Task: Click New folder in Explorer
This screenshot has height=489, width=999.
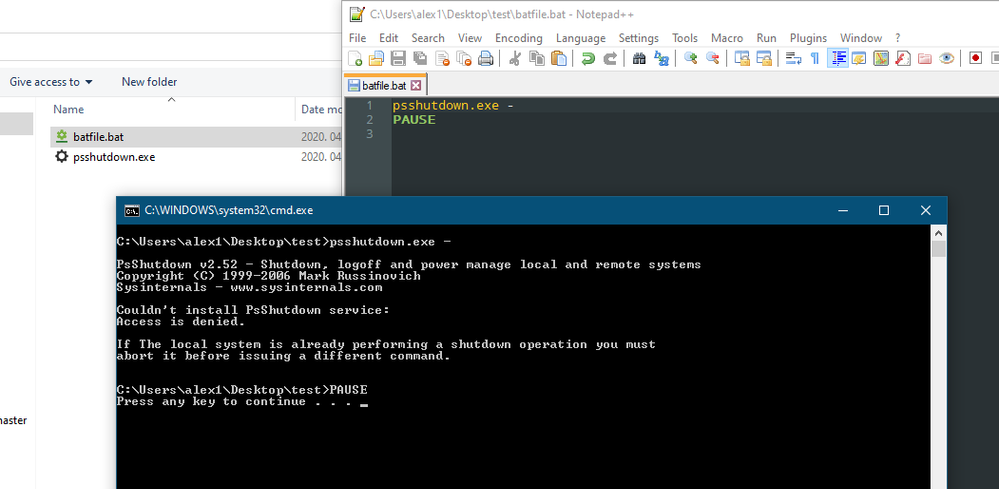Action: coord(149,82)
